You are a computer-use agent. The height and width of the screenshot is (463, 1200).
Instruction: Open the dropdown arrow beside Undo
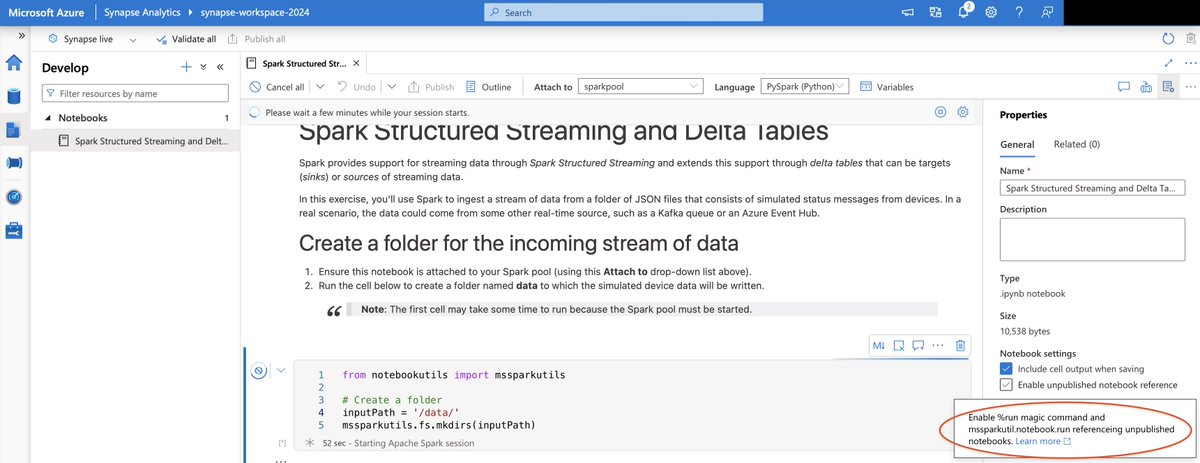pyautogui.click(x=392, y=87)
